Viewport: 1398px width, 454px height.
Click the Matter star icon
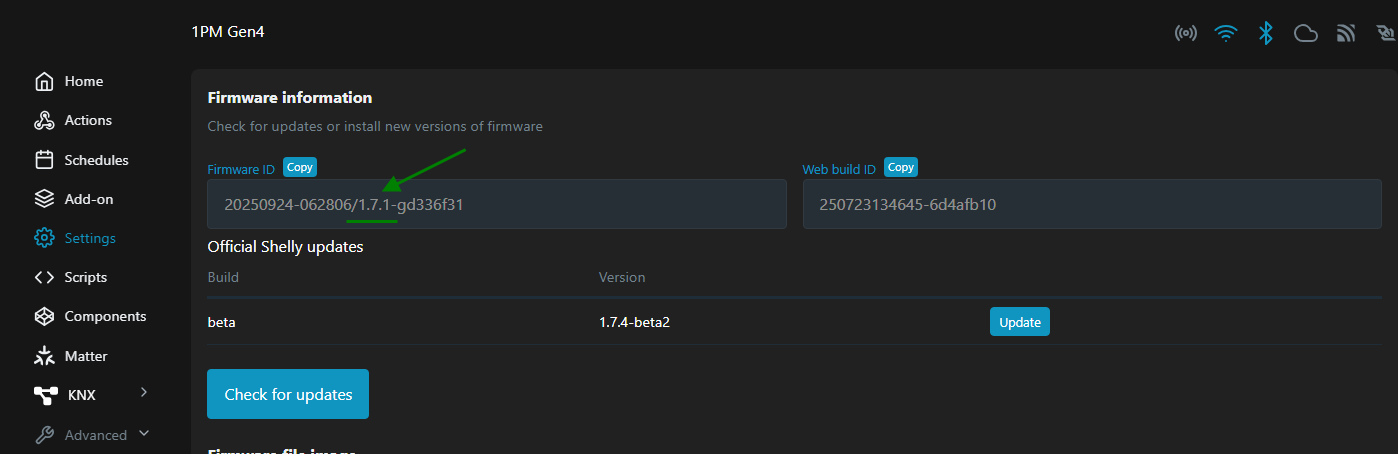coord(44,356)
